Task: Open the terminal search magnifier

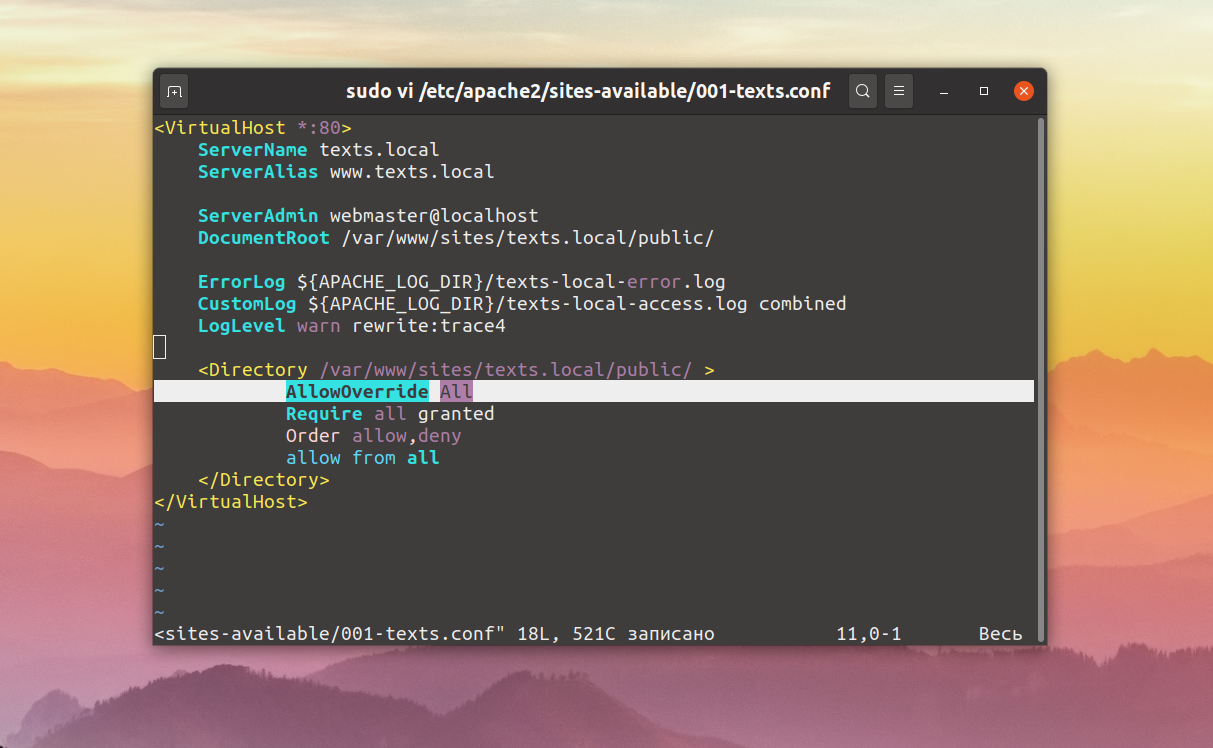Action: click(x=862, y=91)
